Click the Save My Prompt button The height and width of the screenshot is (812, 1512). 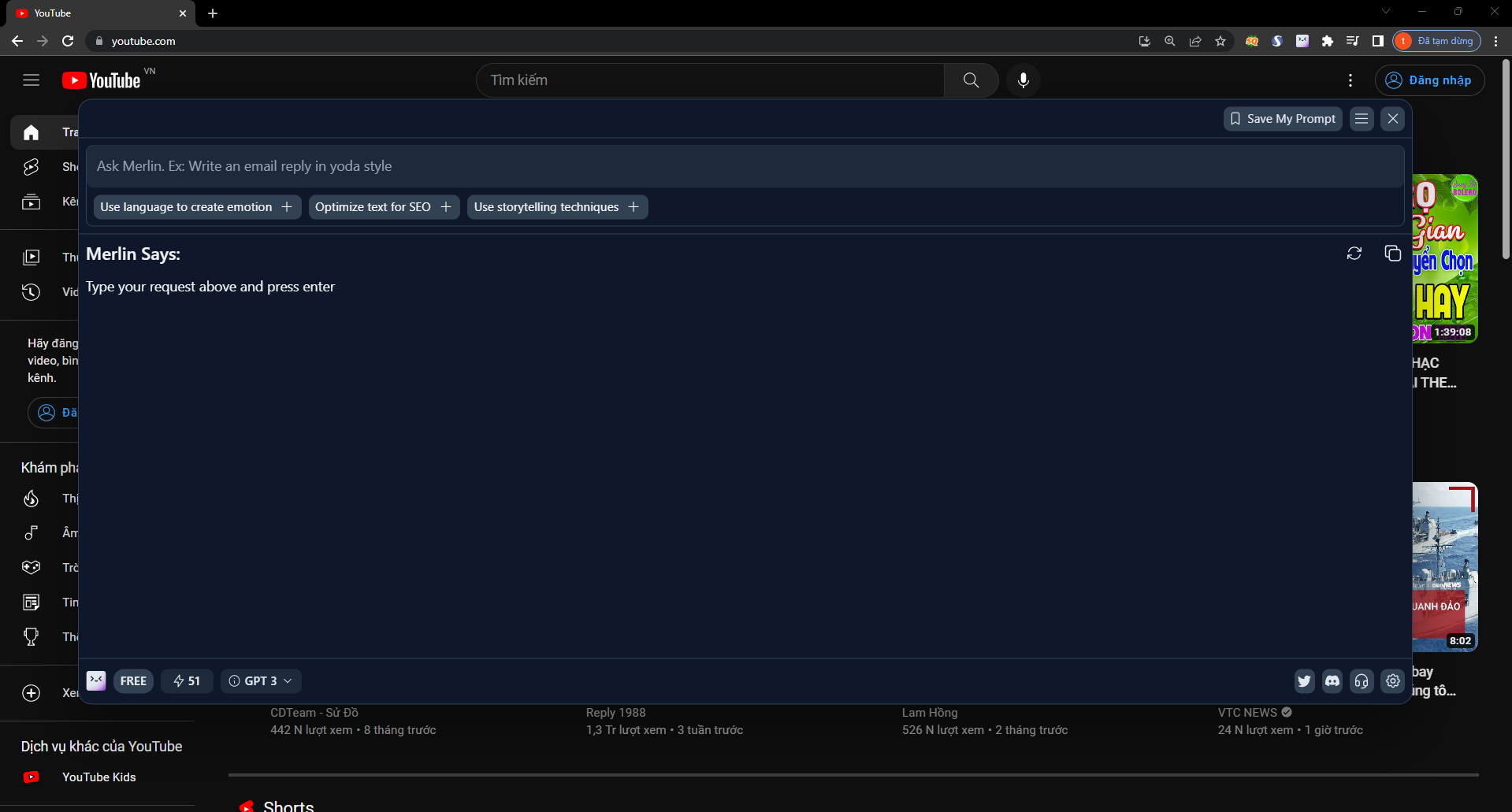click(x=1282, y=118)
